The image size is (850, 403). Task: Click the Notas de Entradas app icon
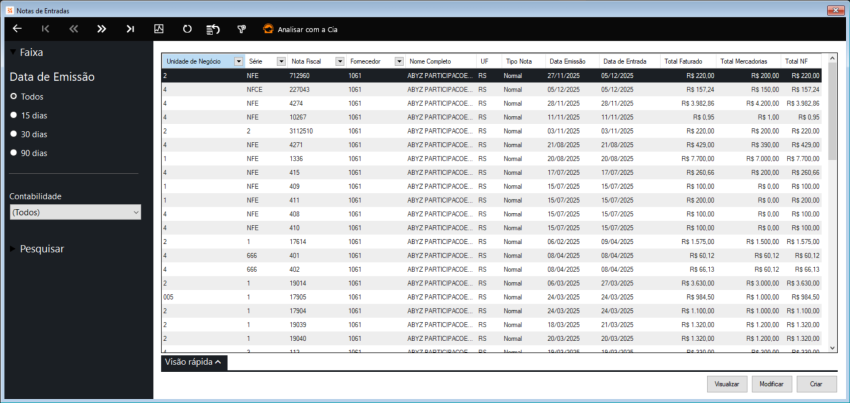click(x=9, y=11)
